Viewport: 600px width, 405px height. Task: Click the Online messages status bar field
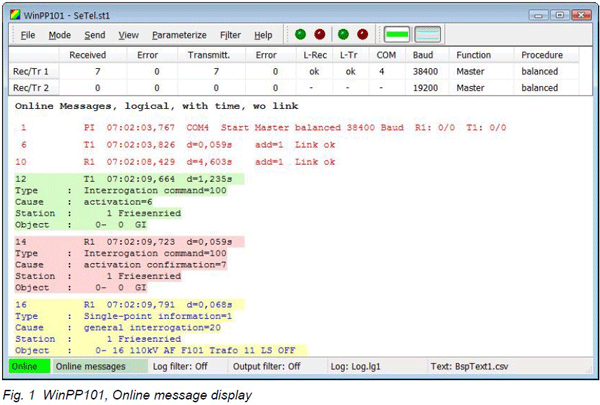coord(99,366)
